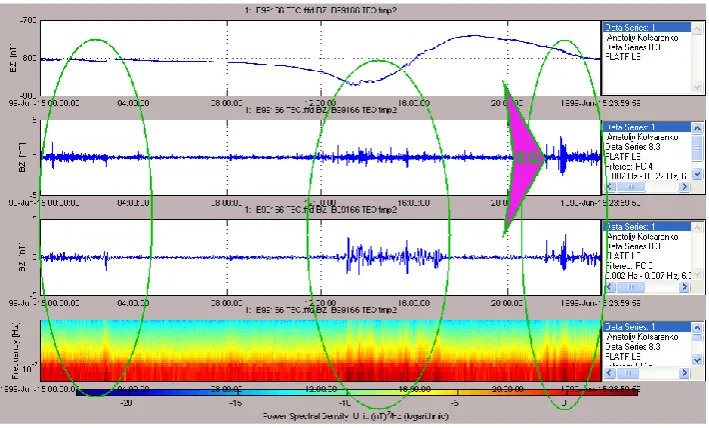Click scroll-down arrow of the FC 4 filtered list
This screenshot has height=428, width=709.
pyautogui.click(x=697, y=174)
